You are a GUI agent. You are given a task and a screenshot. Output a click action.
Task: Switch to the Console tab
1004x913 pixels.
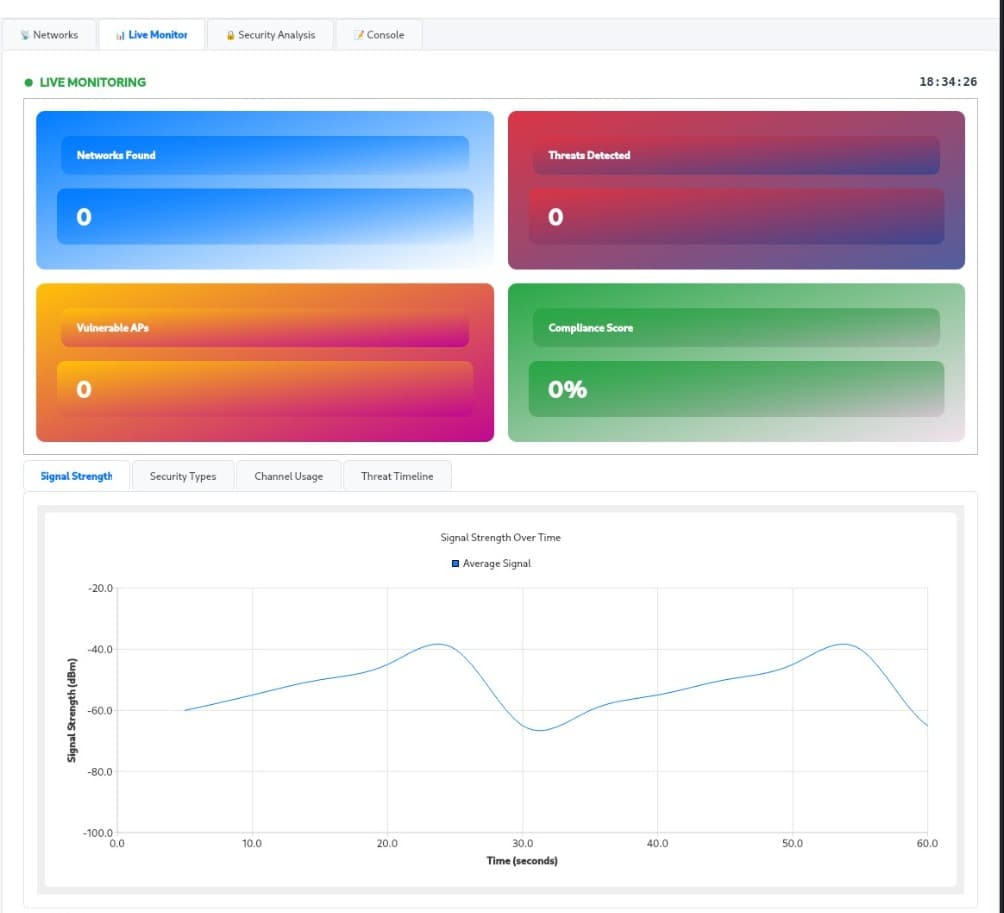click(x=379, y=33)
